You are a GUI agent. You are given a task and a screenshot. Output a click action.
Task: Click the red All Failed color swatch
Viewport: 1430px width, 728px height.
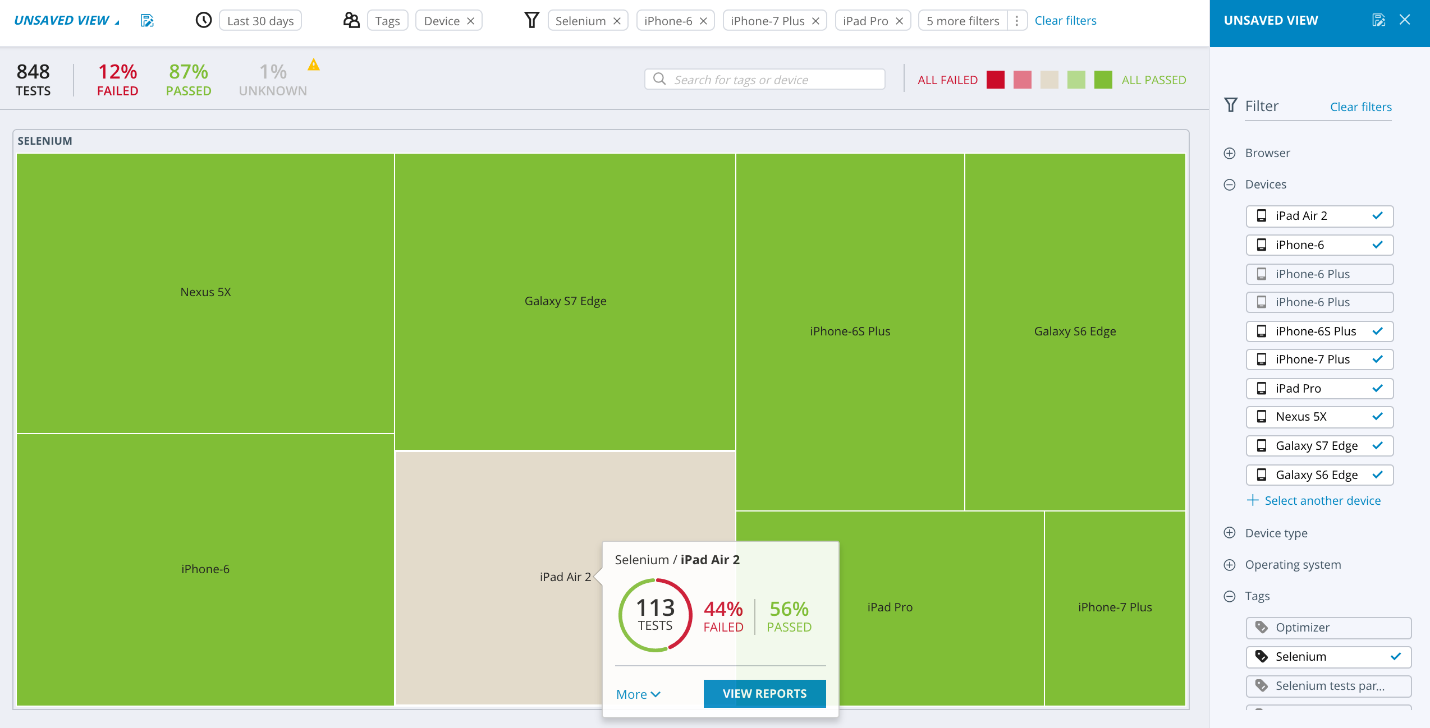point(995,80)
